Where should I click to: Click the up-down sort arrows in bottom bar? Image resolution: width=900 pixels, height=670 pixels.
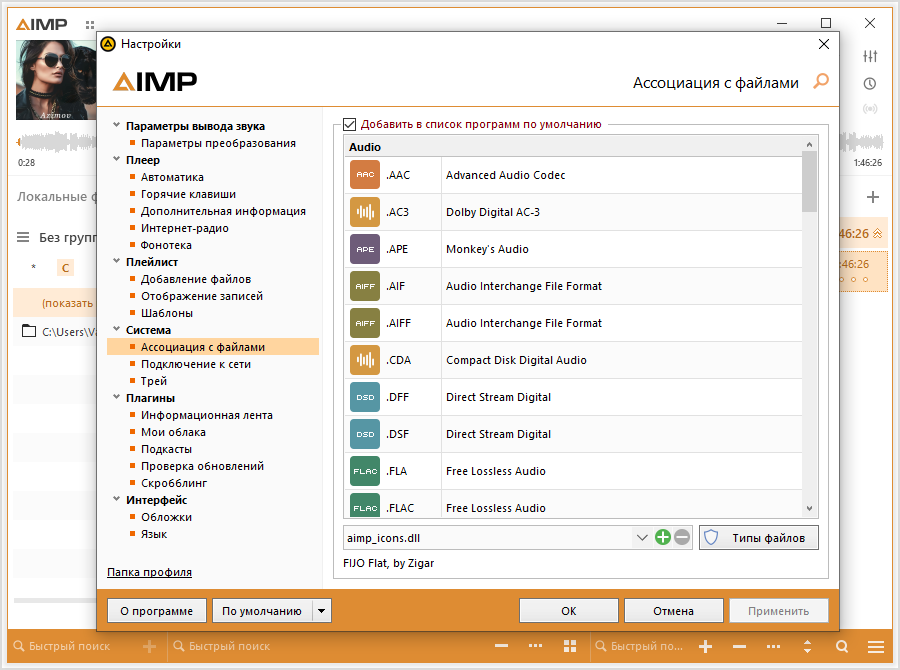(807, 646)
